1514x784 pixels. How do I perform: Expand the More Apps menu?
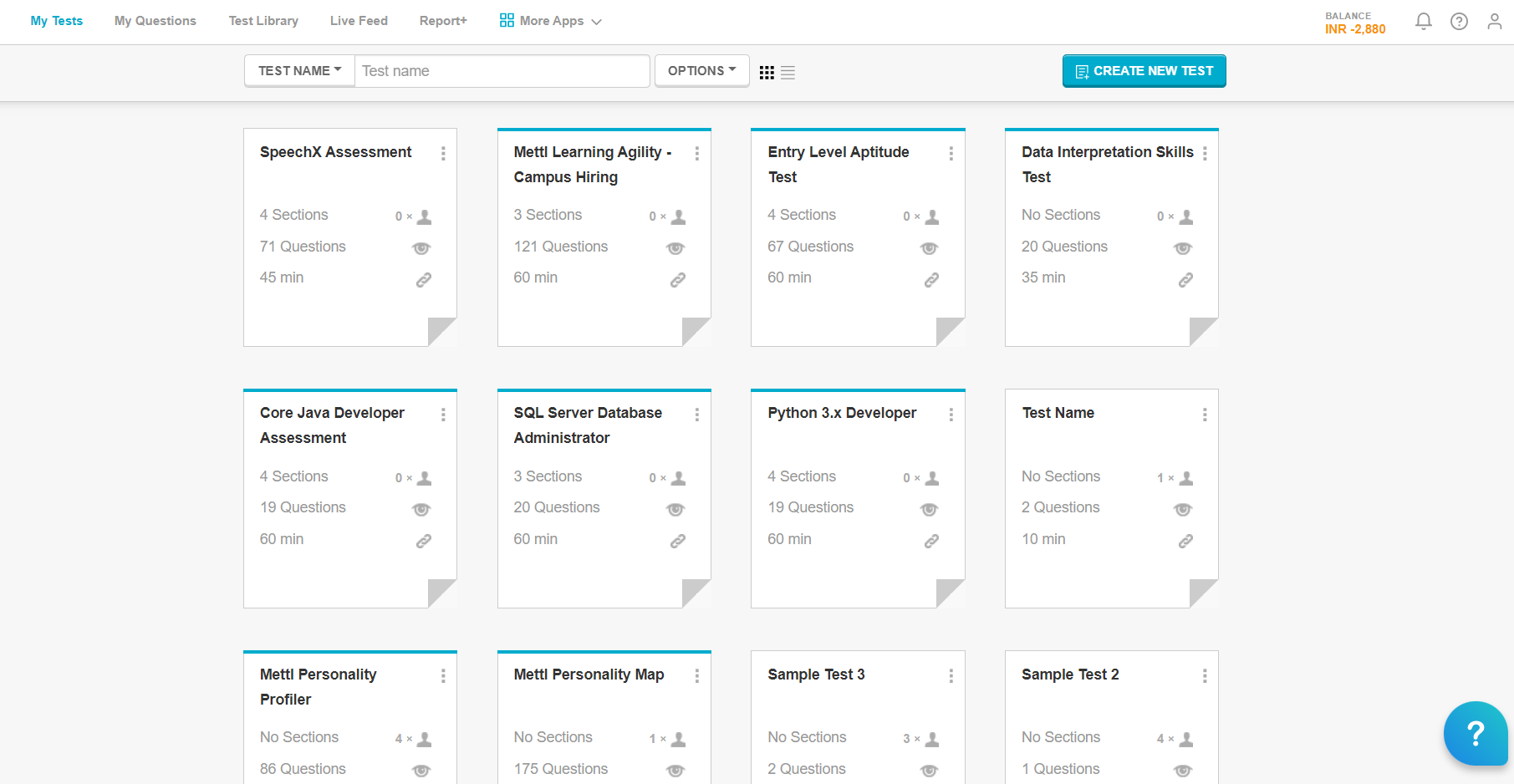(550, 21)
